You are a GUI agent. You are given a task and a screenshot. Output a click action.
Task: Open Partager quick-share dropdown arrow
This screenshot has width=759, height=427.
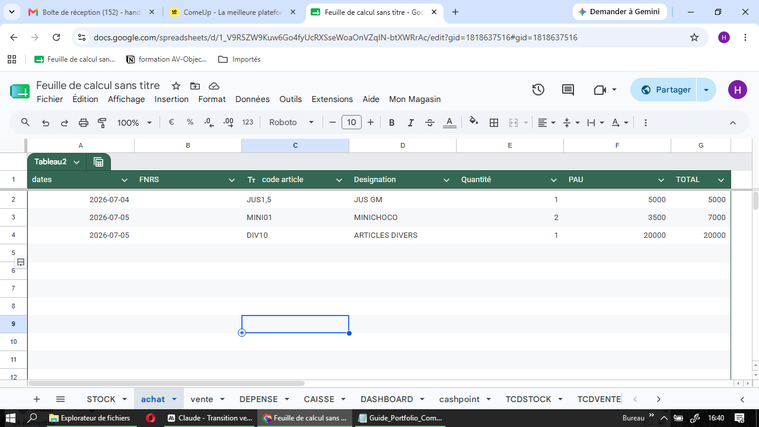pos(706,90)
